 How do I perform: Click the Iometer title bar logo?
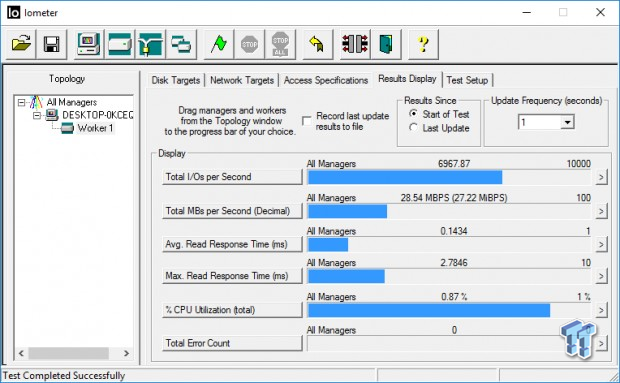(x=13, y=13)
